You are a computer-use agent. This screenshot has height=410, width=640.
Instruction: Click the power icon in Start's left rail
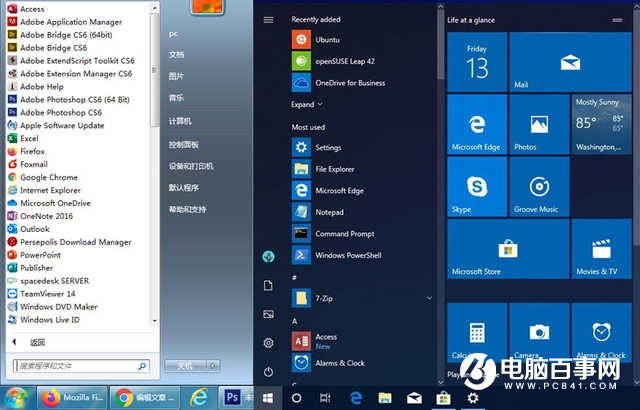pos(268,371)
